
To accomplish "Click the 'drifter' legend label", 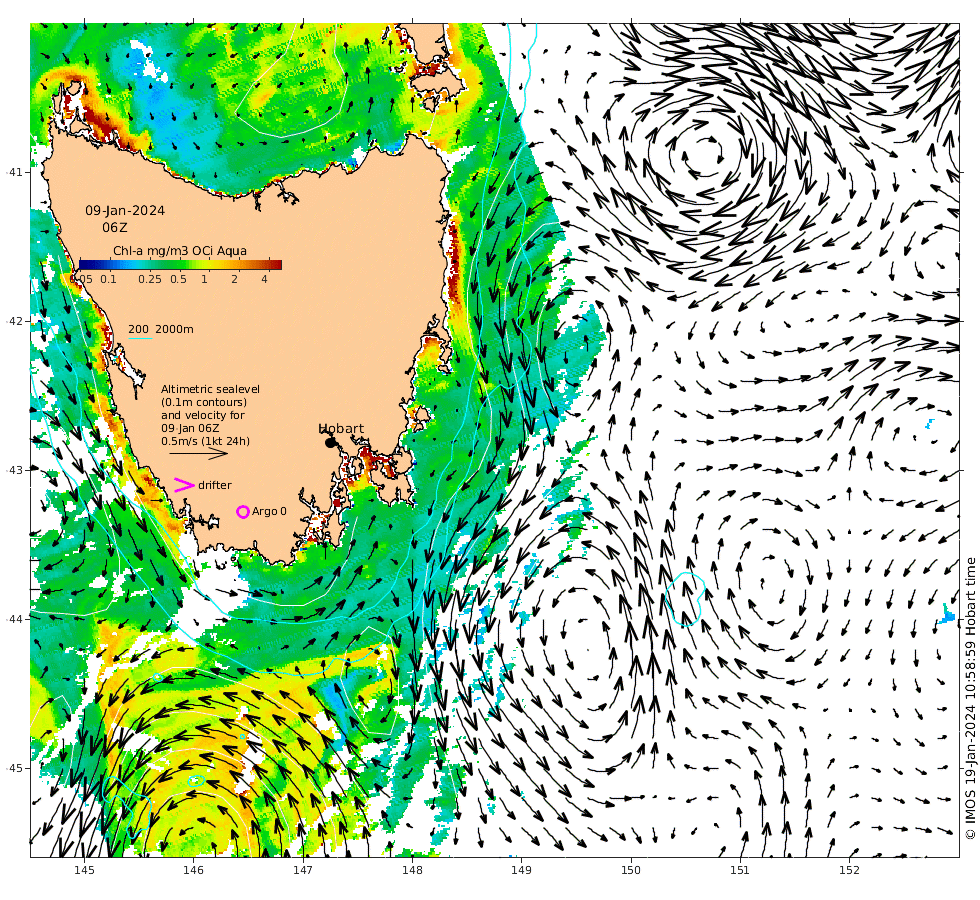I will coord(215,485).
